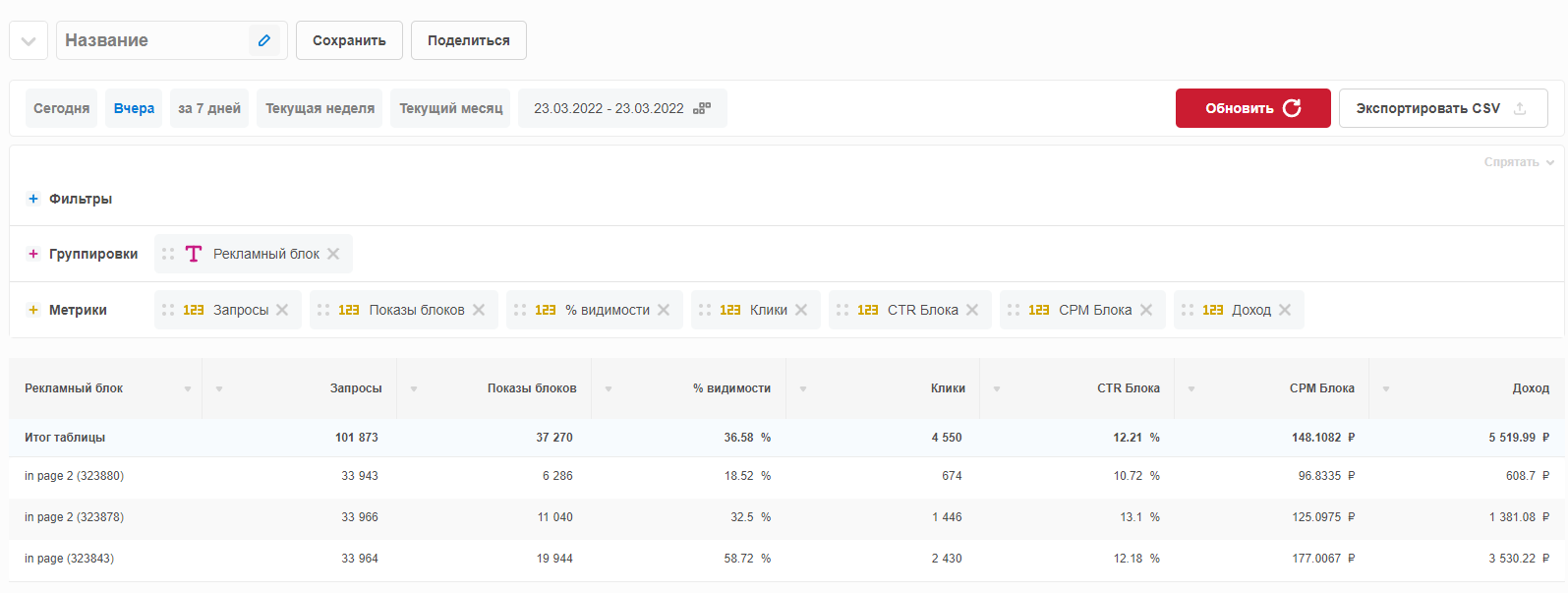Open the sort arrow in the Клики column
Viewport: 1568px width, 593px height.
(803, 389)
